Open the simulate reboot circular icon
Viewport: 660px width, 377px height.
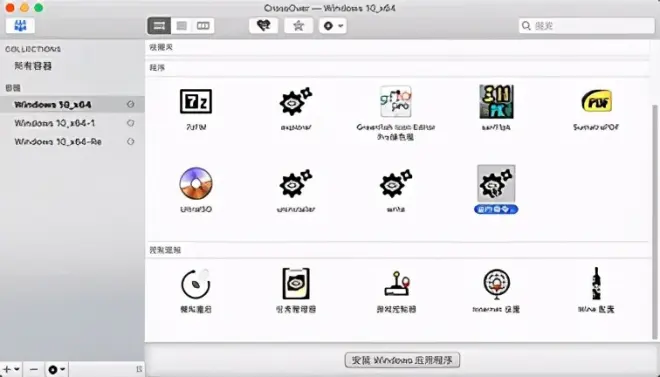[196, 284]
